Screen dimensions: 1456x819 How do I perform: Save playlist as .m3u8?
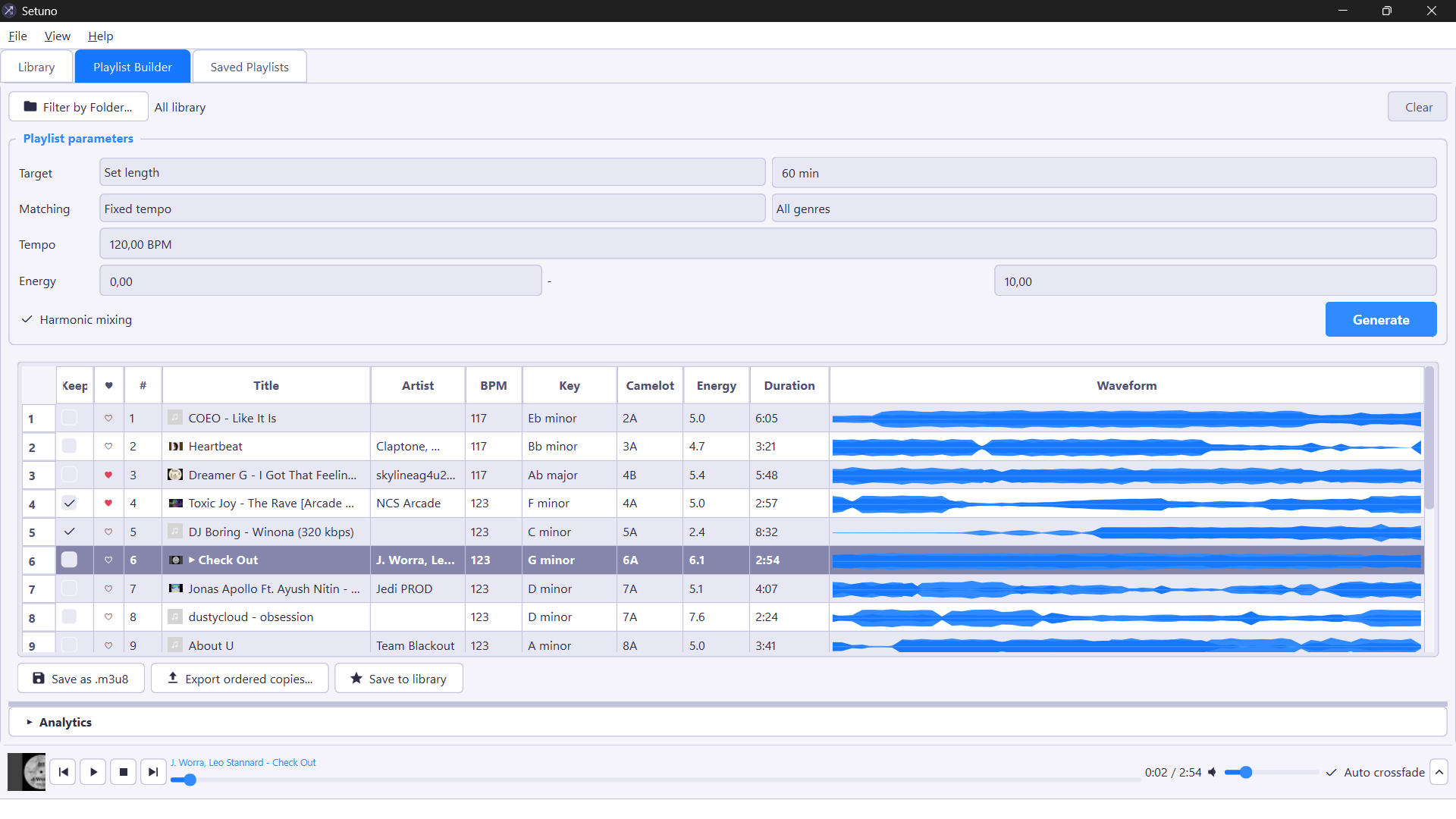tap(81, 678)
